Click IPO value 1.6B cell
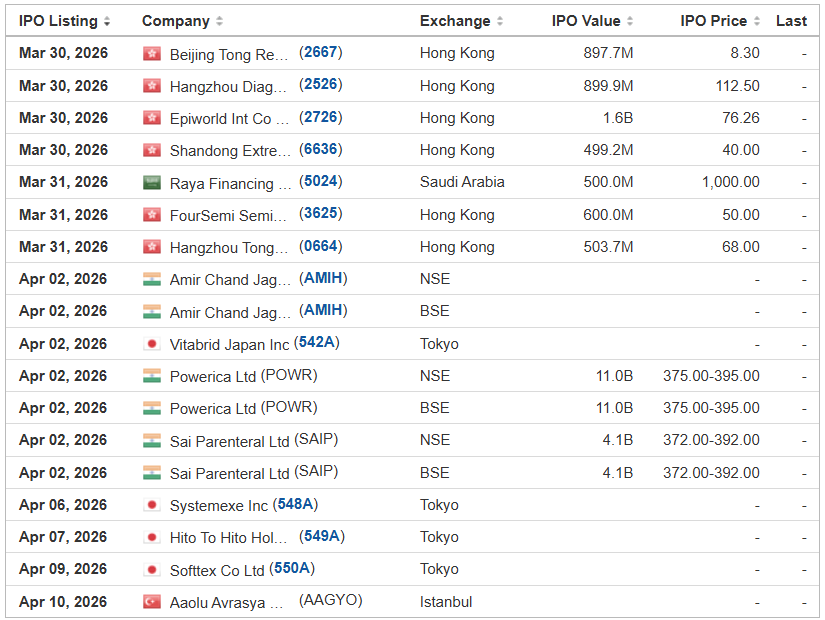Image resolution: width=825 pixels, height=620 pixels. [x=618, y=118]
